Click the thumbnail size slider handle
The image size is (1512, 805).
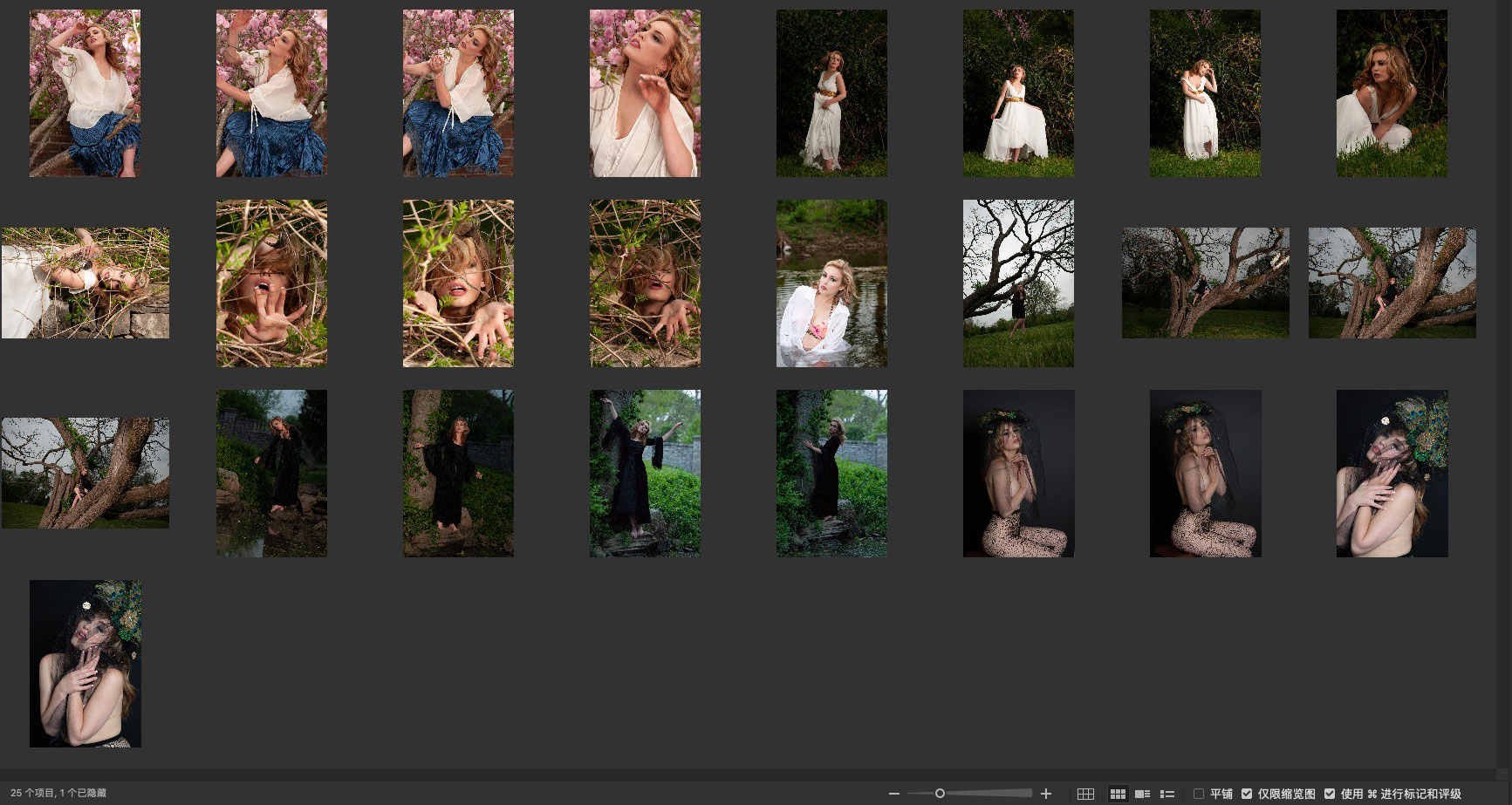(x=940, y=794)
